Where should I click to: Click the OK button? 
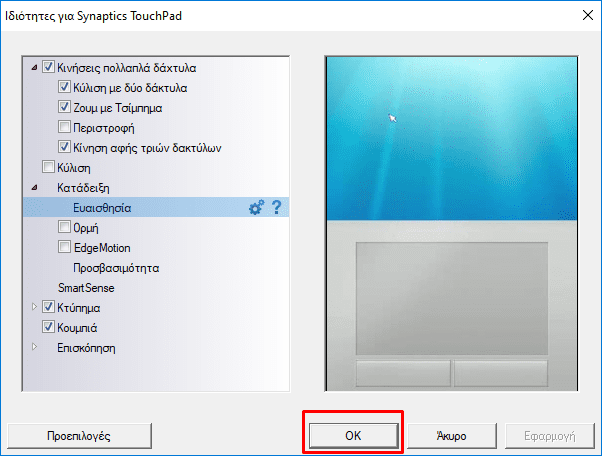pyautogui.click(x=354, y=436)
